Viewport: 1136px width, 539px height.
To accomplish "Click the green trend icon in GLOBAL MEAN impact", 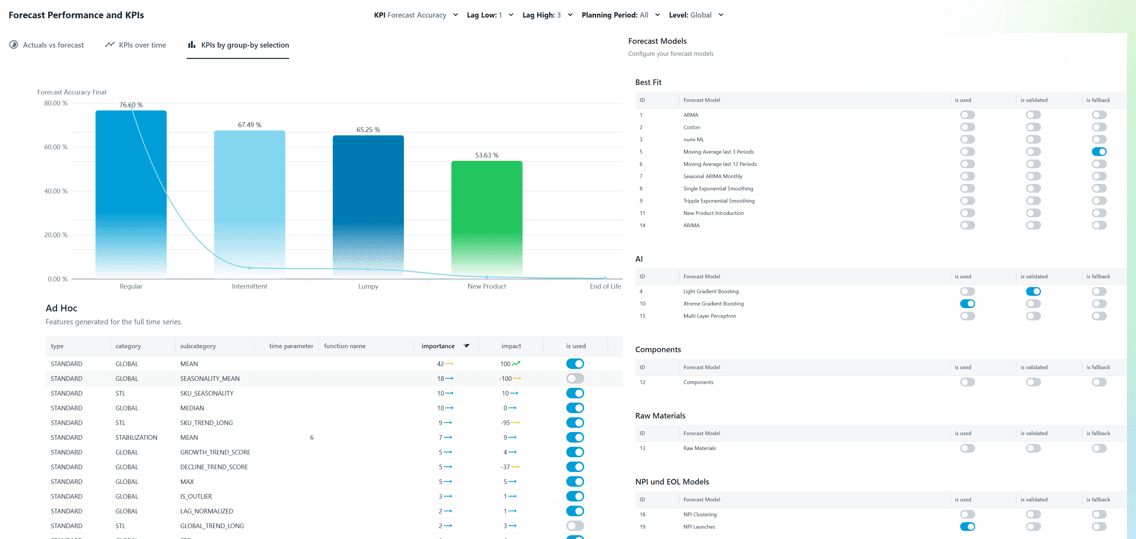I will click(517, 364).
